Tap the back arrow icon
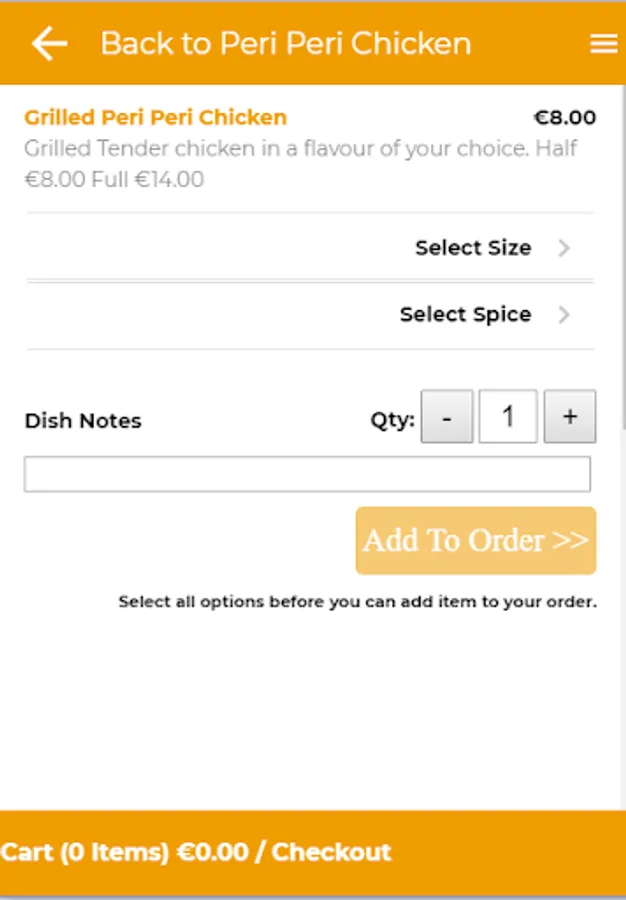 pyautogui.click(x=49, y=43)
